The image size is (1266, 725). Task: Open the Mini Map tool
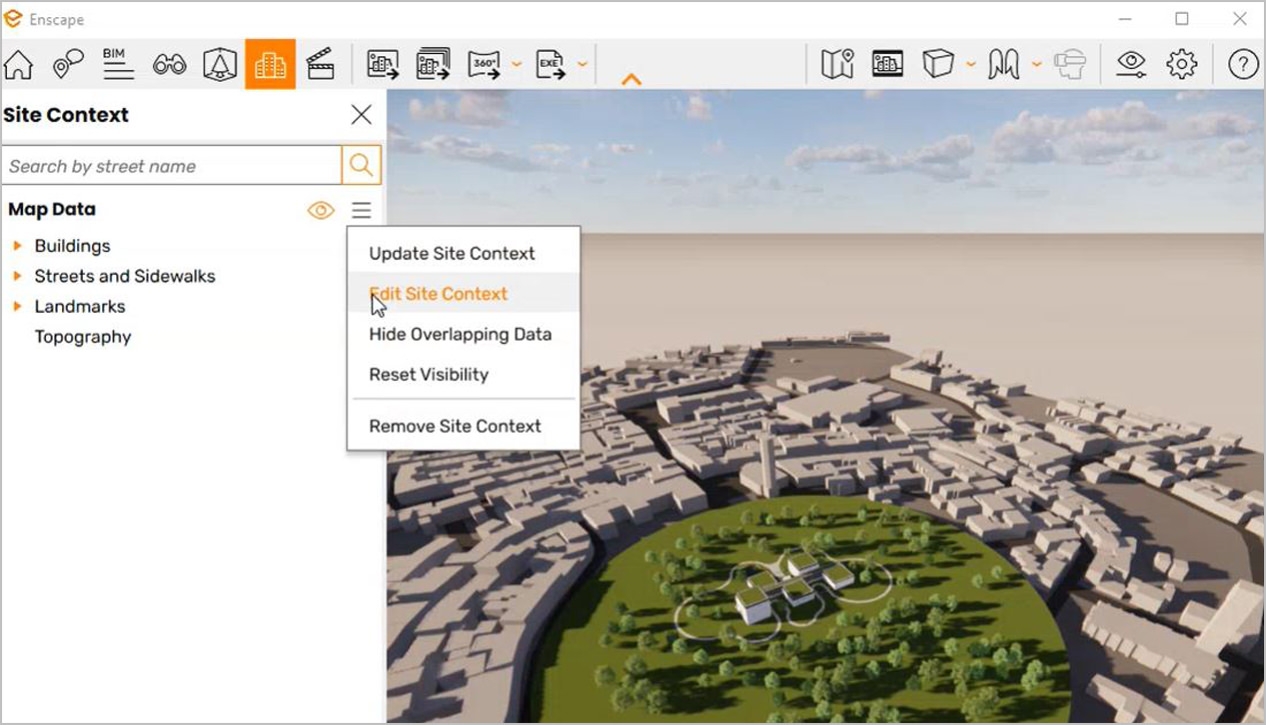(x=836, y=63)
